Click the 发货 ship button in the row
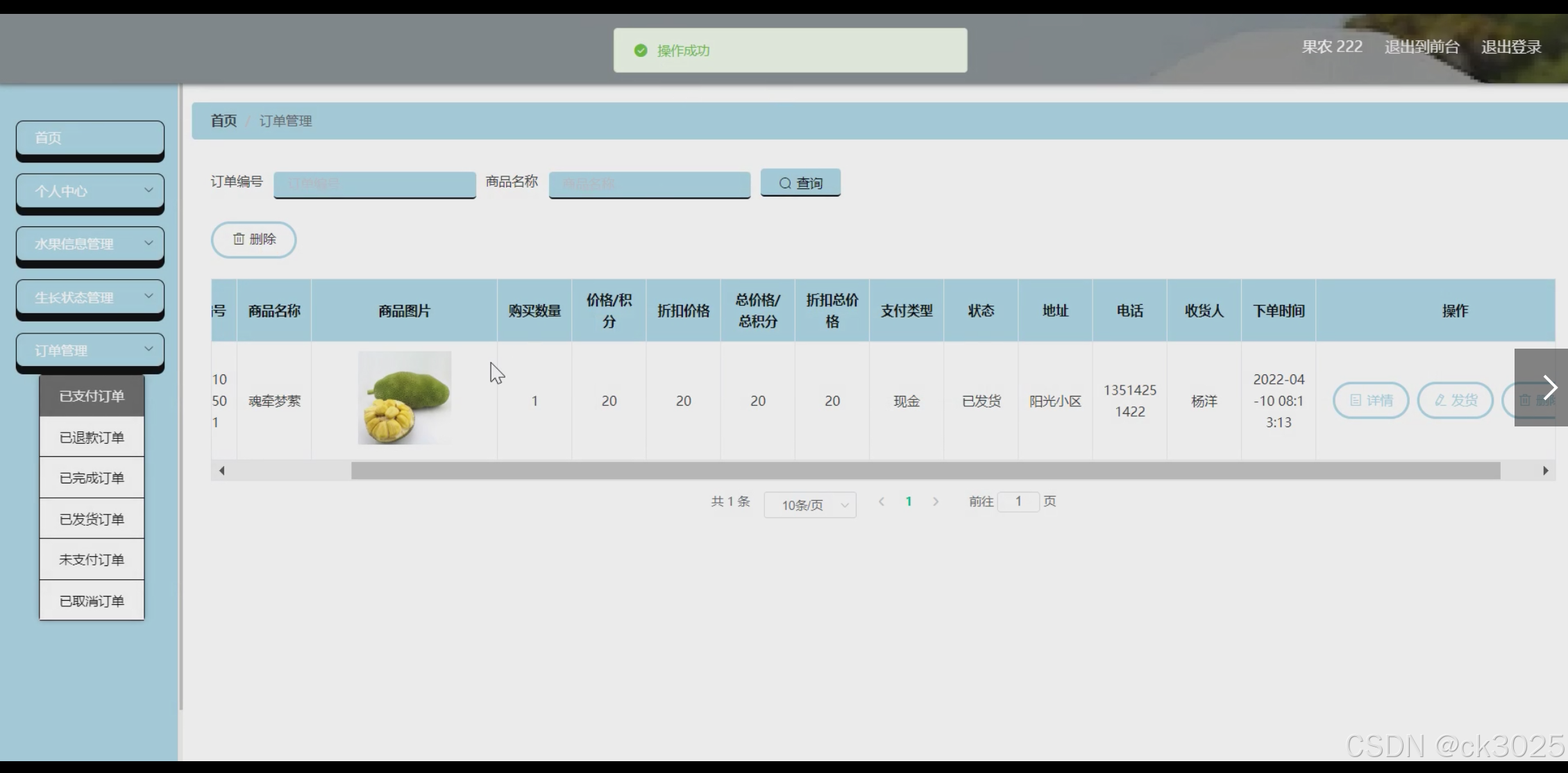 point(1455,401)
